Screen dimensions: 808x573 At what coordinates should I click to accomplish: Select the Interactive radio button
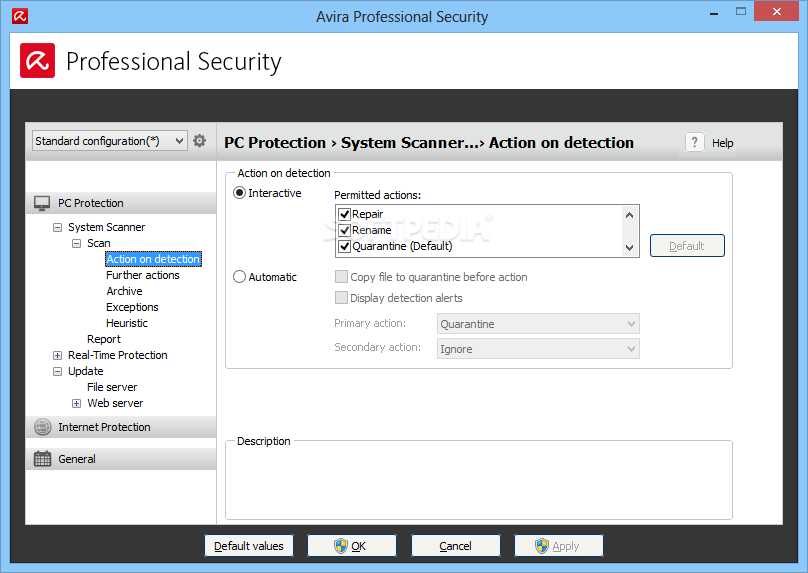click(240, 193)
